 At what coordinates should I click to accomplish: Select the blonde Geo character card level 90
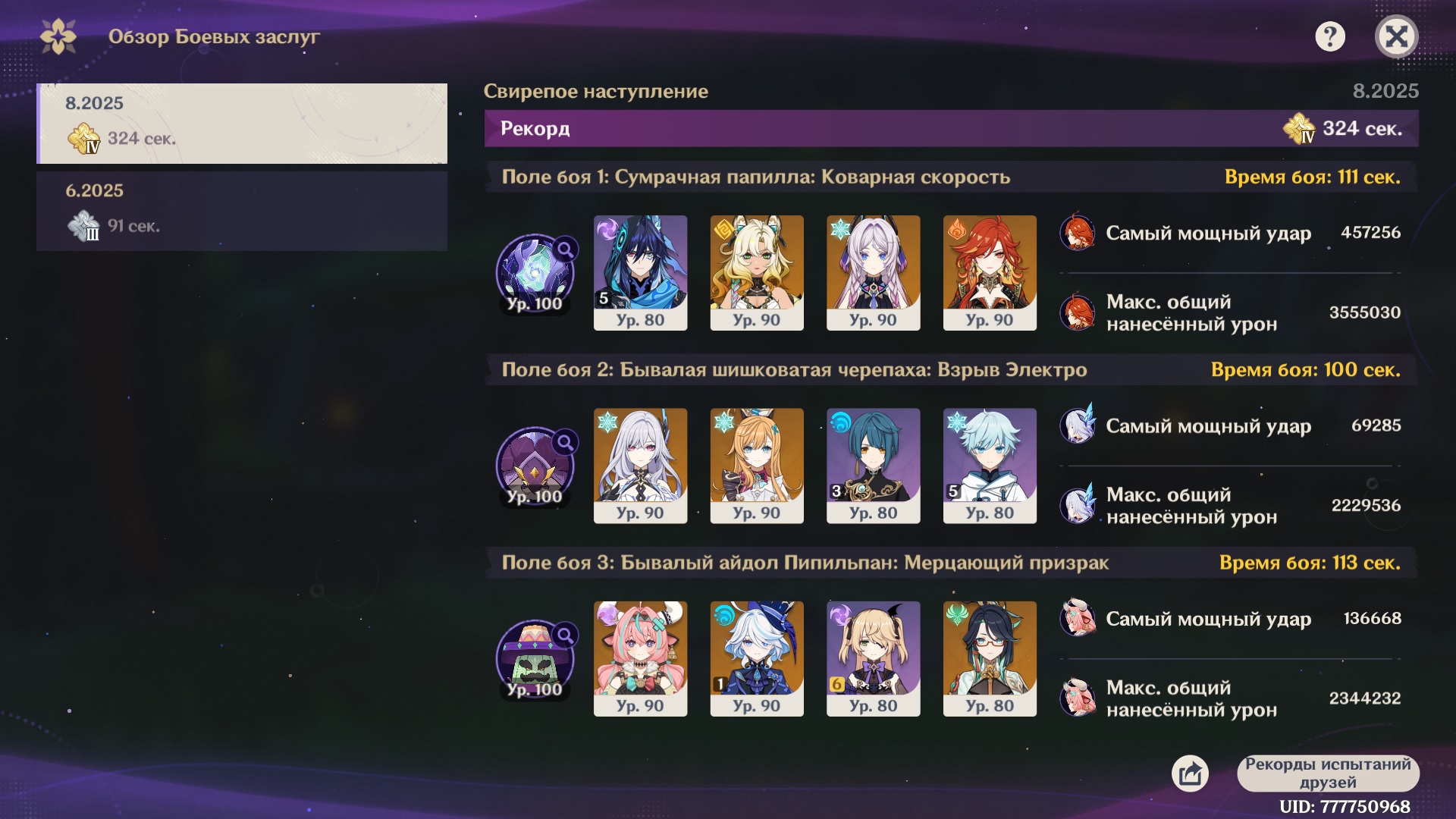click(x=757, y=273)
